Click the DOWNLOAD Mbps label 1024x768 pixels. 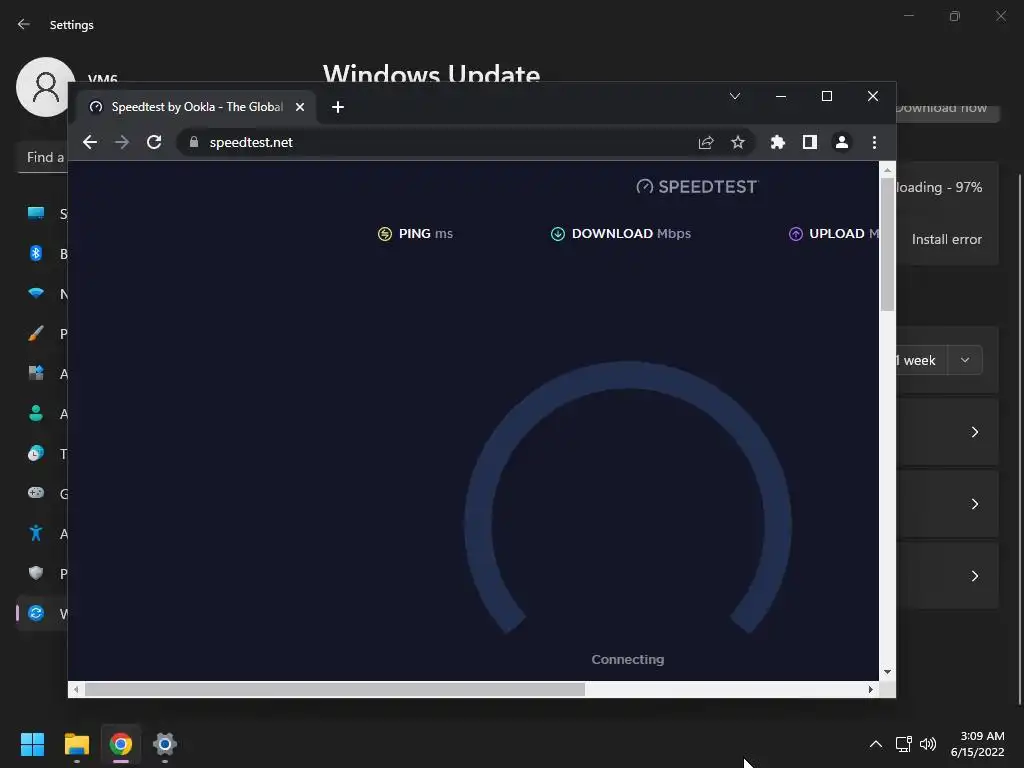click(x=632, y=234)
